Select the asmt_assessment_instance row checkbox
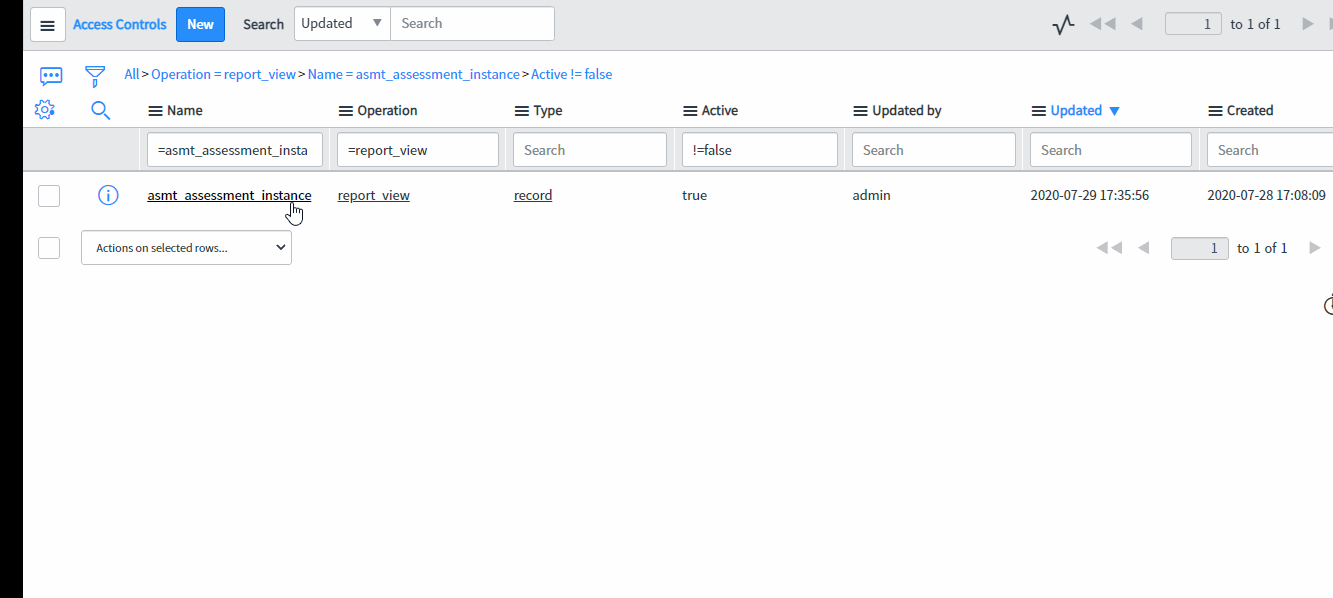Image resolution: width=1333 pixels, height=598 pixels. [x=48, y=195]
